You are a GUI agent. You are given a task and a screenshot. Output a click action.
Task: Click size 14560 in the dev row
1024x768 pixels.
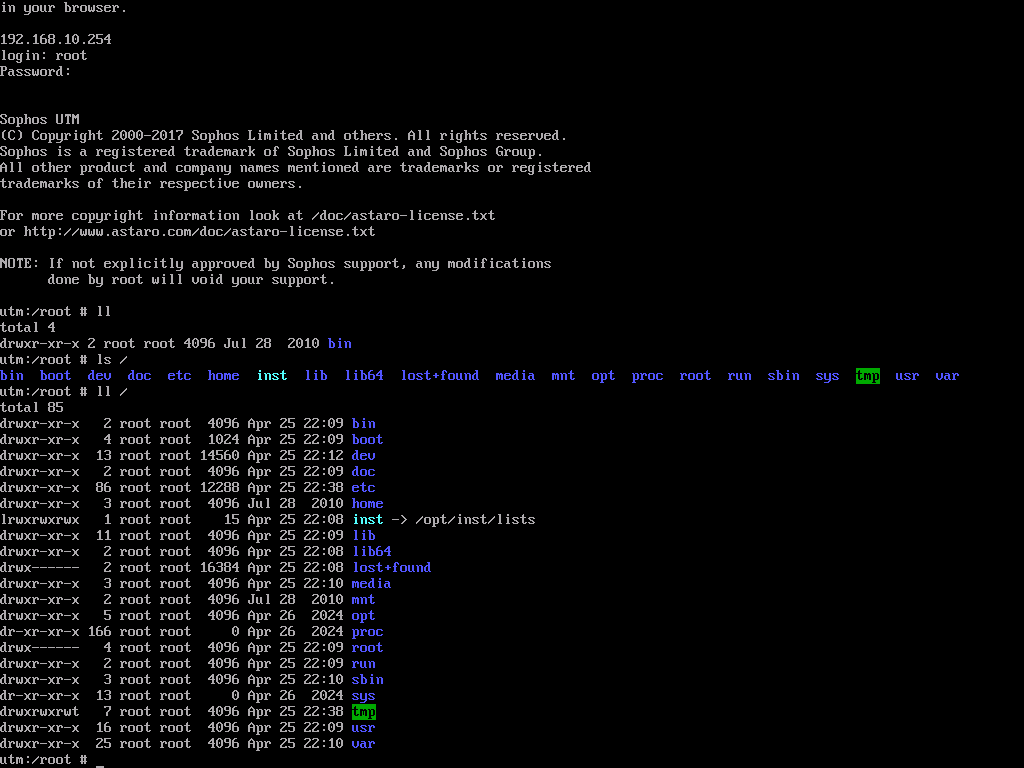click(x=219, y=456)
